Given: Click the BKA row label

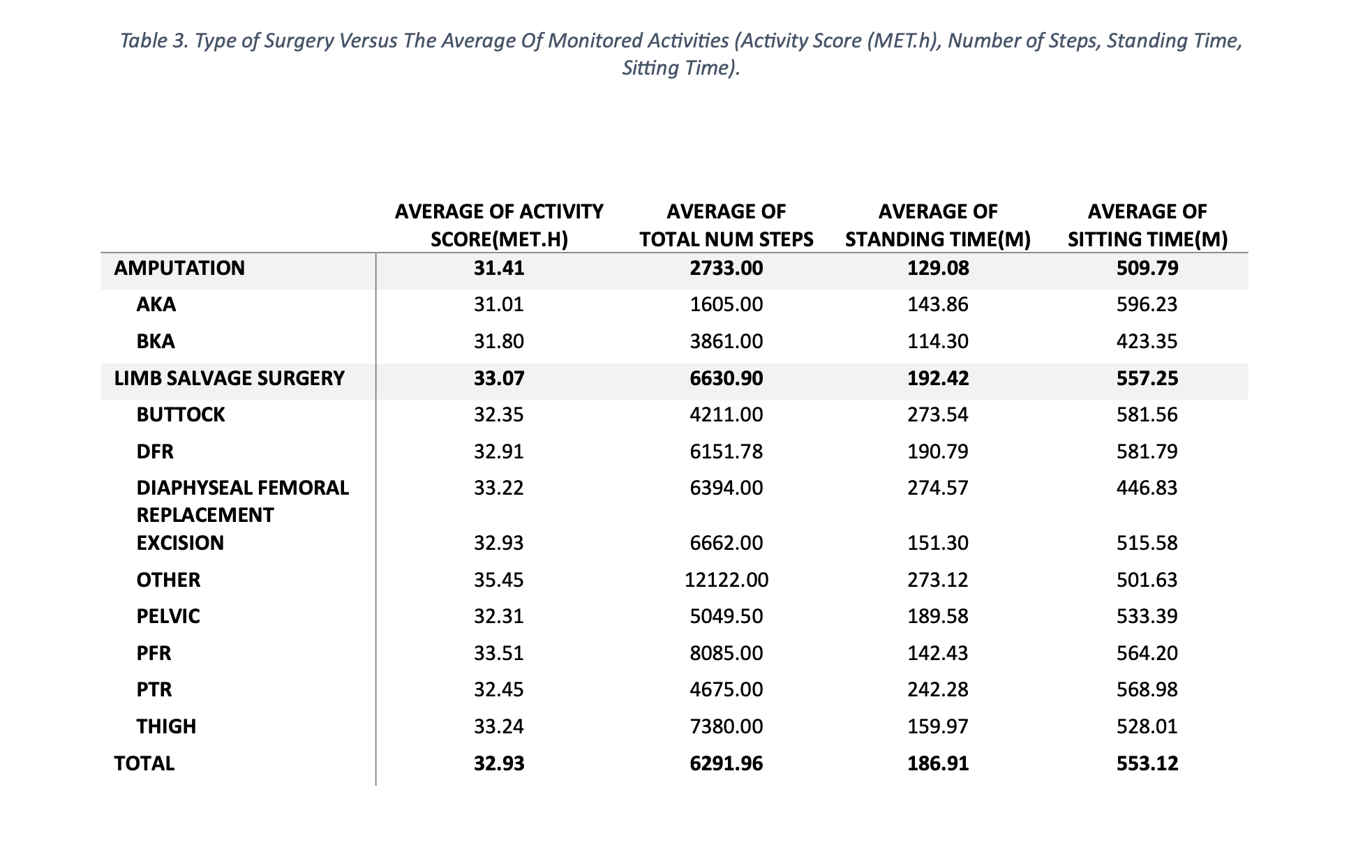Looking at the screenshot, I should [156, 341].
